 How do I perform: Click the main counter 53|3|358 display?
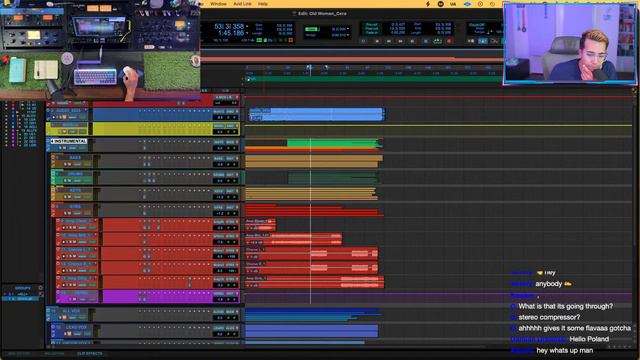229,27
